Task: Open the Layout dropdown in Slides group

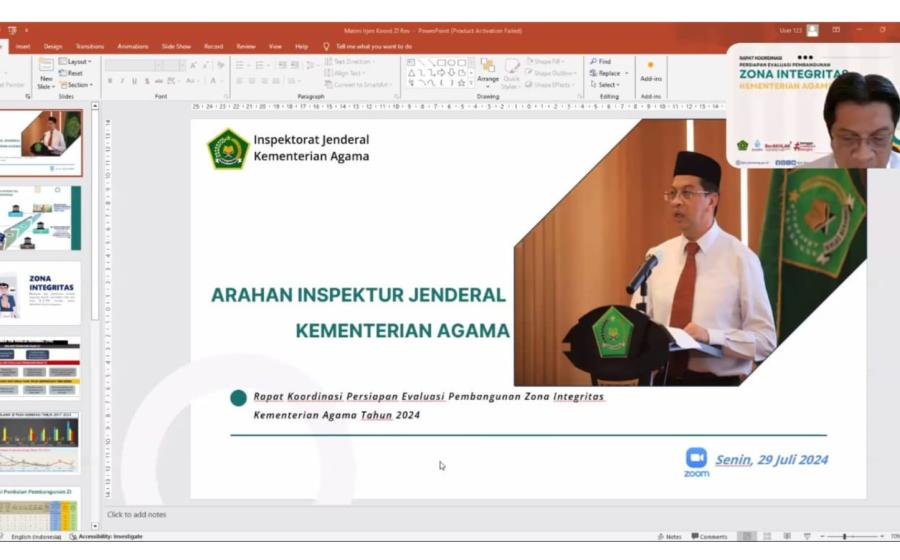Action: pyautogui.click(x=75, y=61)
